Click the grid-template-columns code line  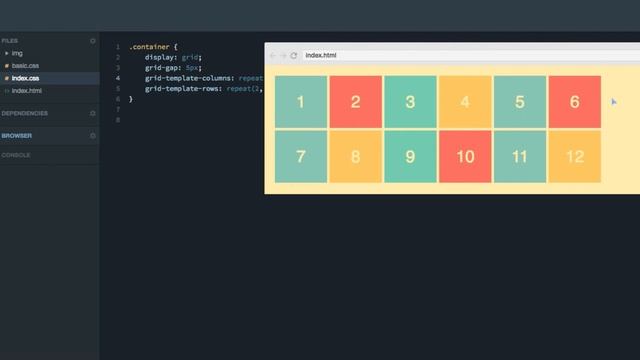pyautogui.click(x=204, y=78)
